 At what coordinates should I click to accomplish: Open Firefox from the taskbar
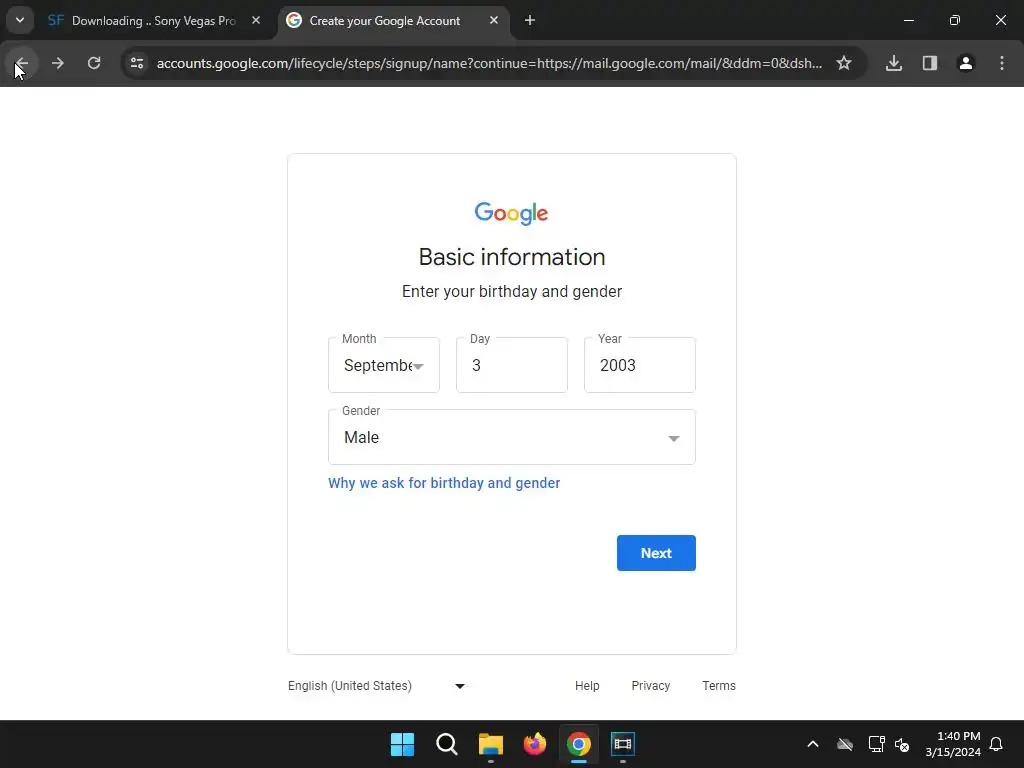(535, 744)
